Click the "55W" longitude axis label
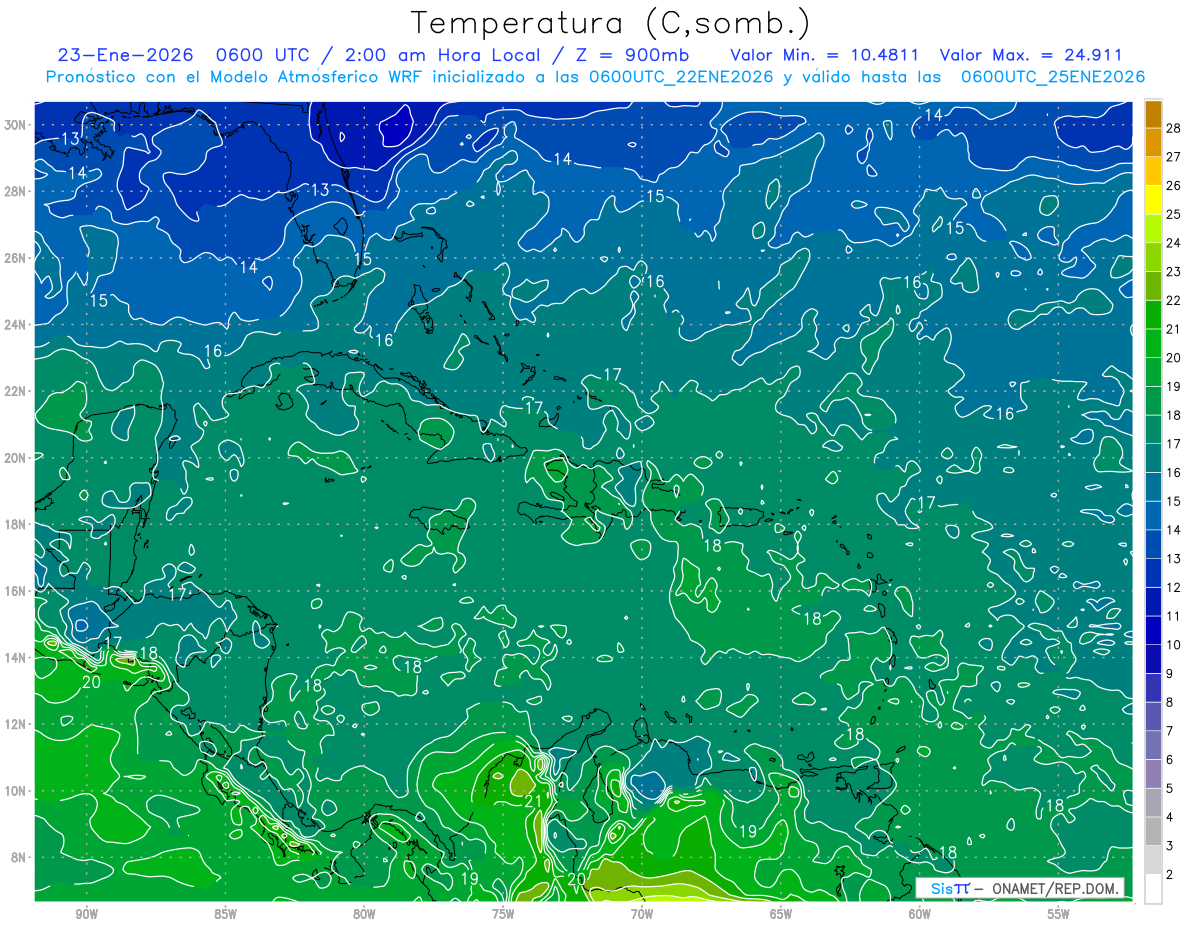1200x927 pixels. pyautogui.click(x=1059, y=914)
